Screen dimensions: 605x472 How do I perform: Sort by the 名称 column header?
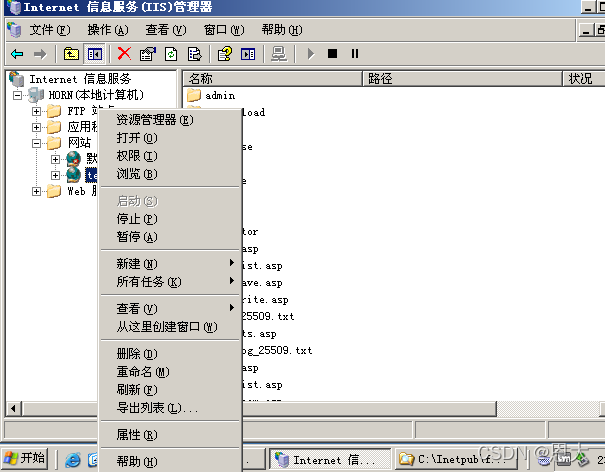(x=272, y=79)
